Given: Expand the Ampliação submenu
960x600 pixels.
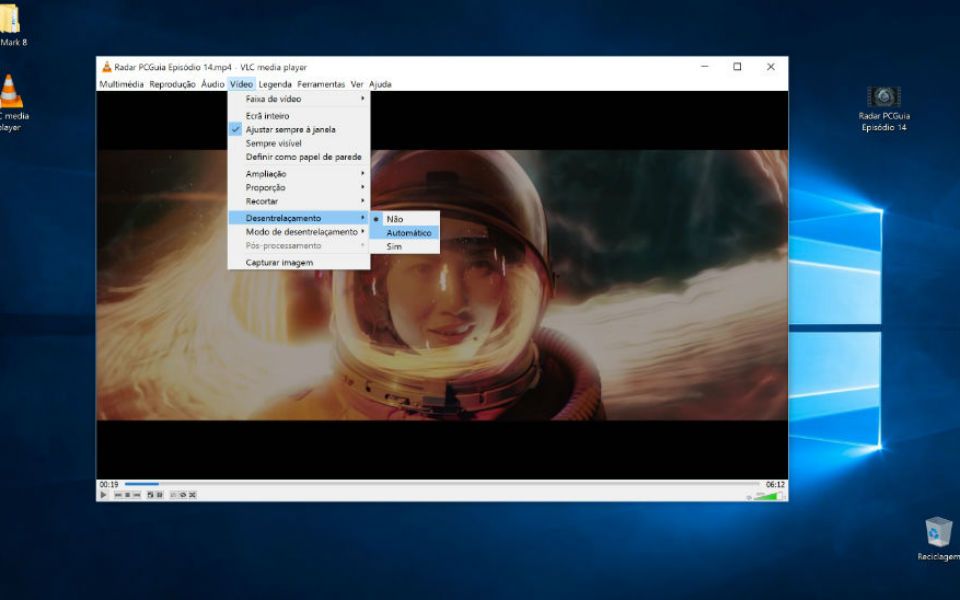Looking at the screenshot, I should (x=299, y=174).
